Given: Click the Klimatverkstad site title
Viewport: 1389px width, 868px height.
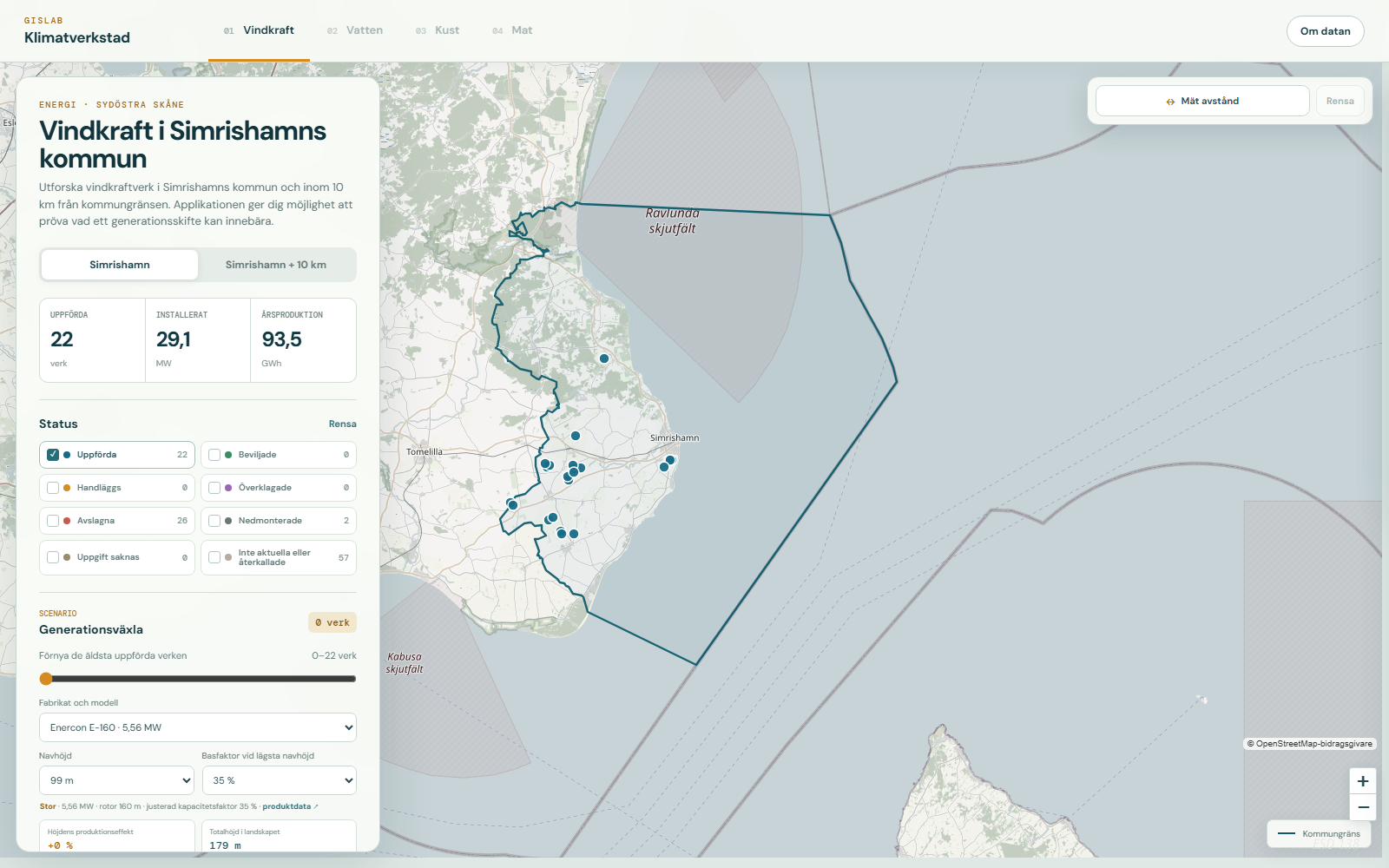Looking at the screenshot, I should [x=77, y=37].
